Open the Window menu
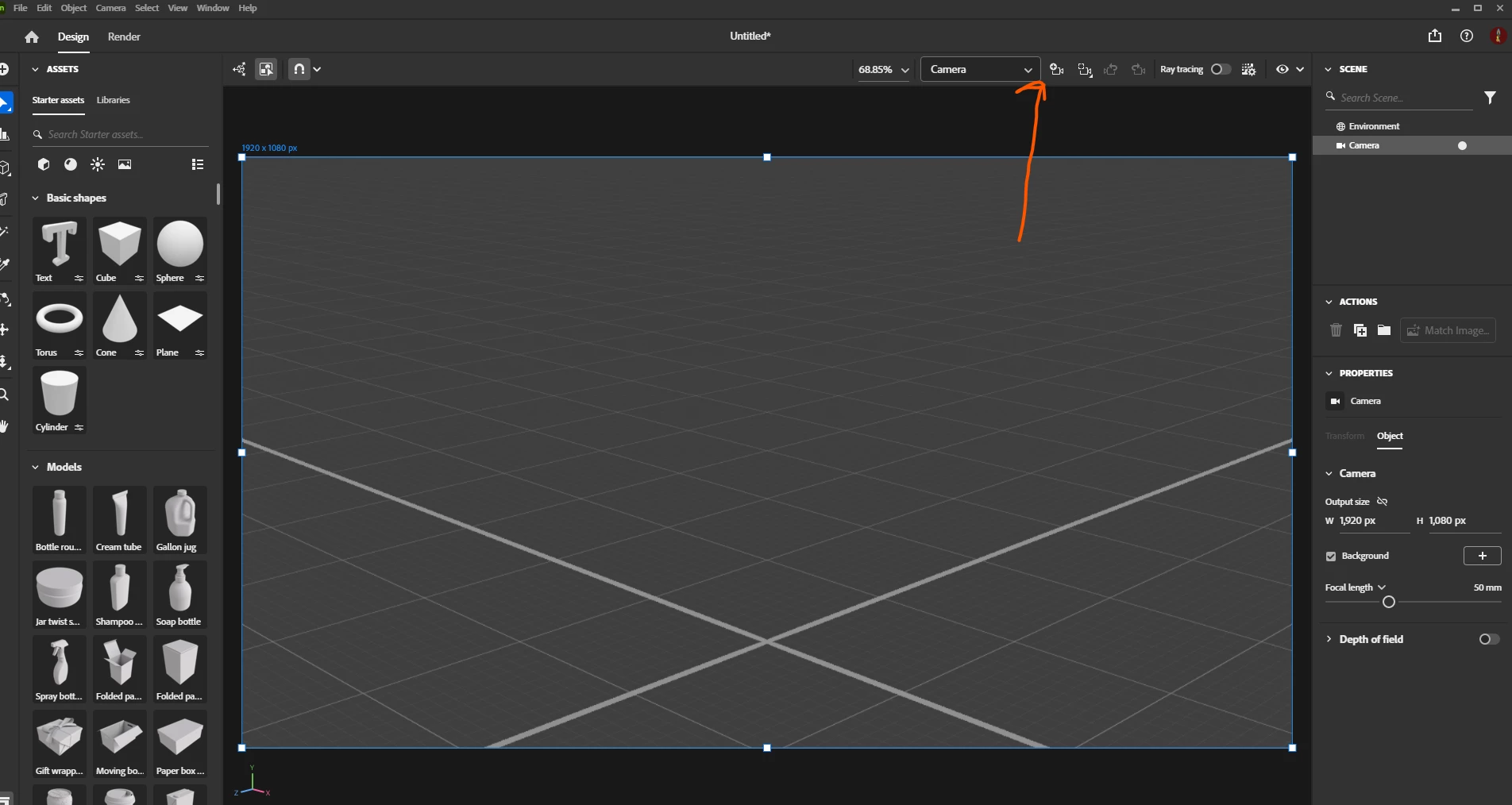 pos(213,8)
